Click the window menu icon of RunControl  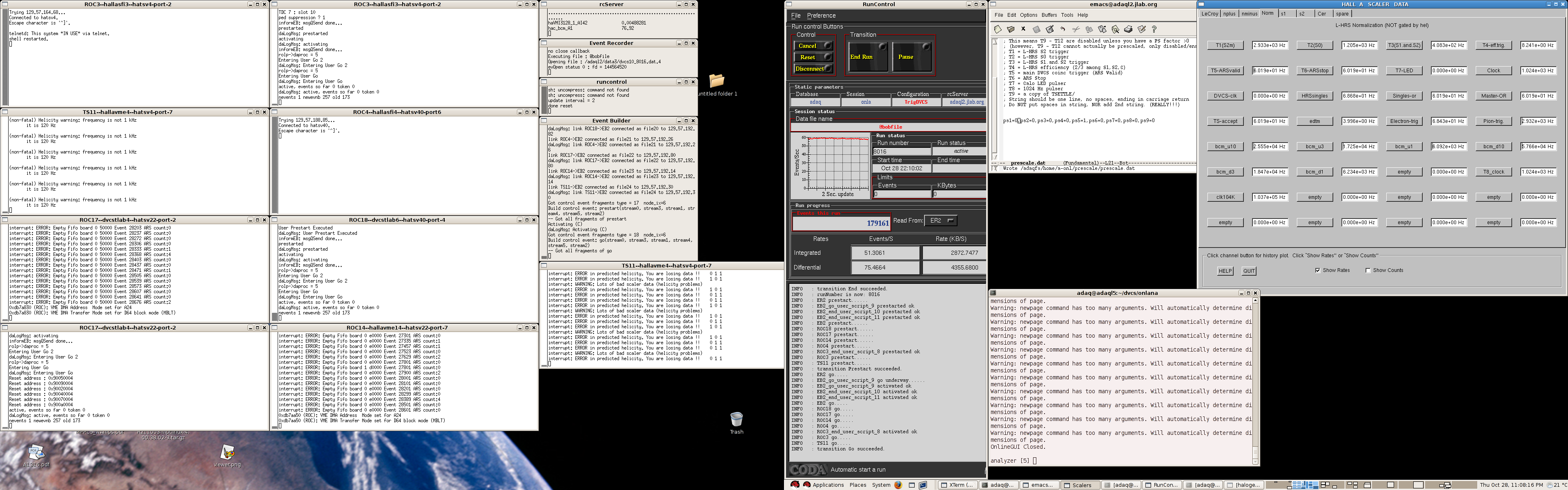click(x=789, y=4)
